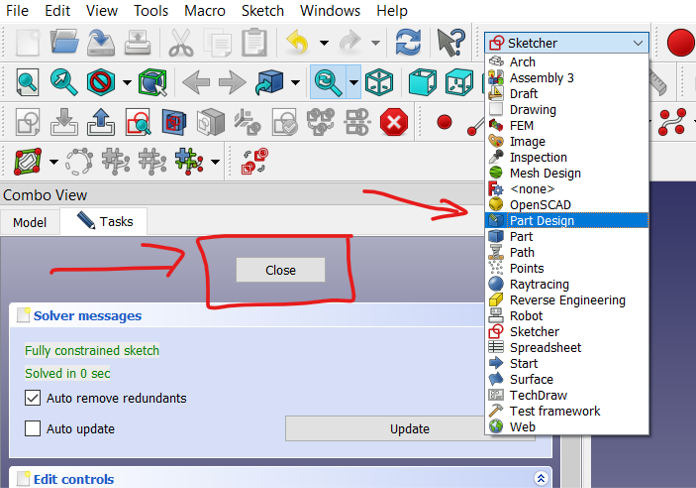Screen dimensions: 696x488
Task: Click the Leave sketch down-arrow icon
Action: pyautogui.click(x=64, y=122)
